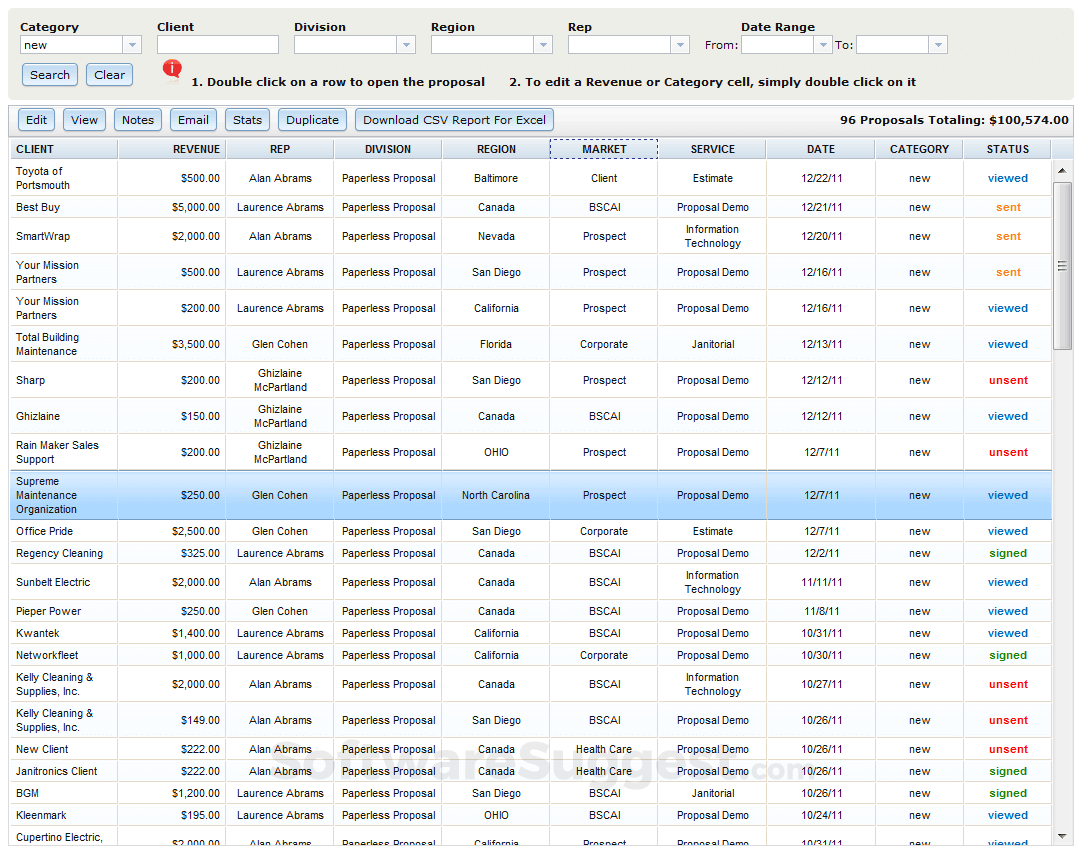Select the Office Pride row
The width and height of the screenshot is (1083, 859).
point(530,531)
